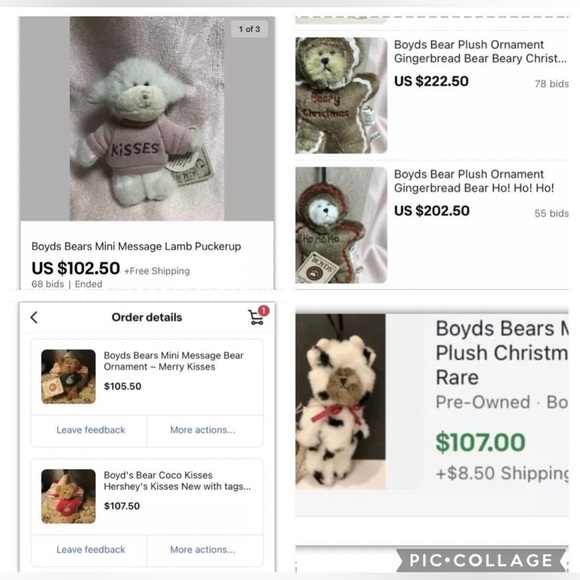The image size is (580, 580).
Task: Open the spotted cow-suit bear image
Action: click(340, 402)
